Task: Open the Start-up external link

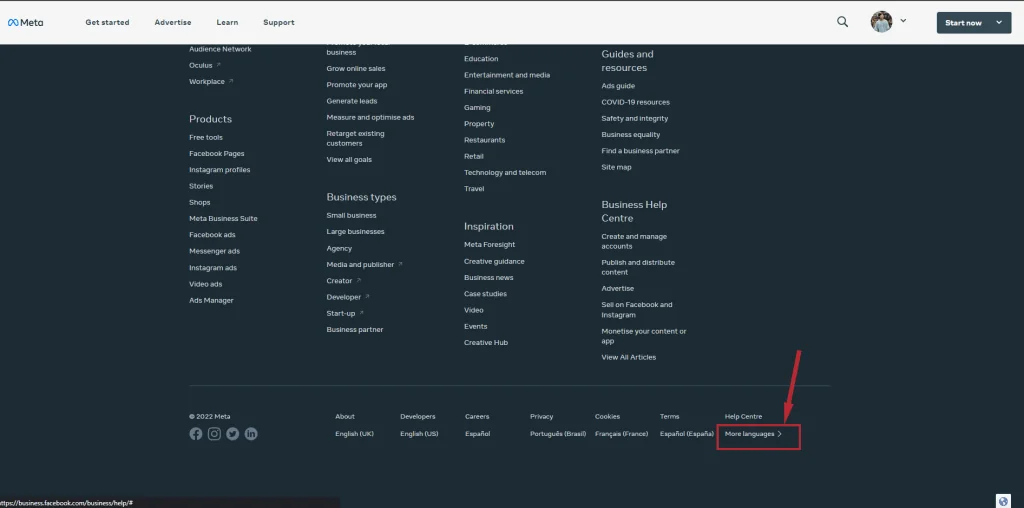Action: point(345,313)
